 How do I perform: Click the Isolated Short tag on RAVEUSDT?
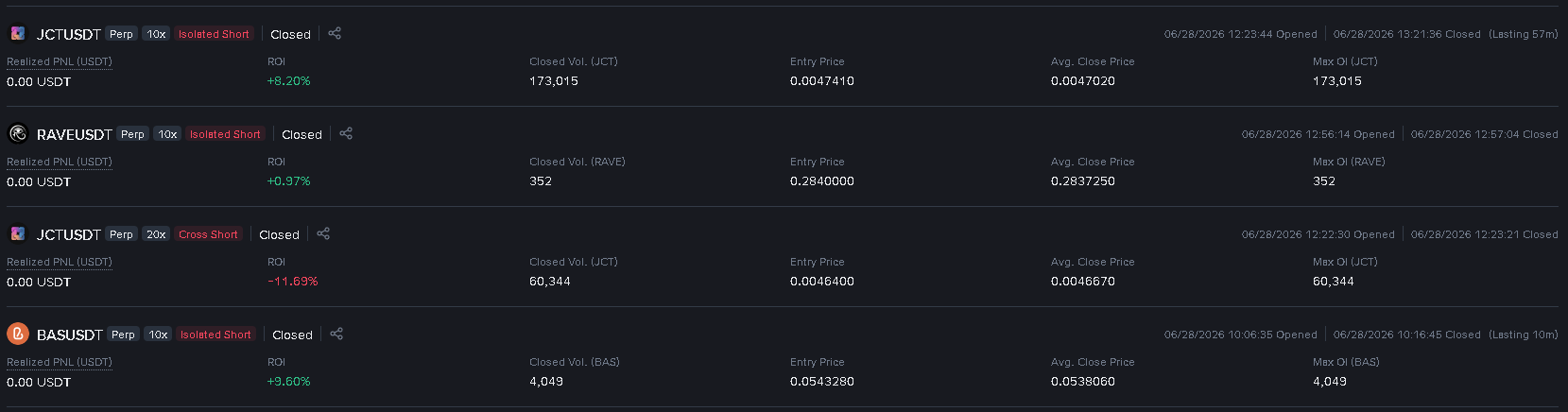click(x=225, y=134)
